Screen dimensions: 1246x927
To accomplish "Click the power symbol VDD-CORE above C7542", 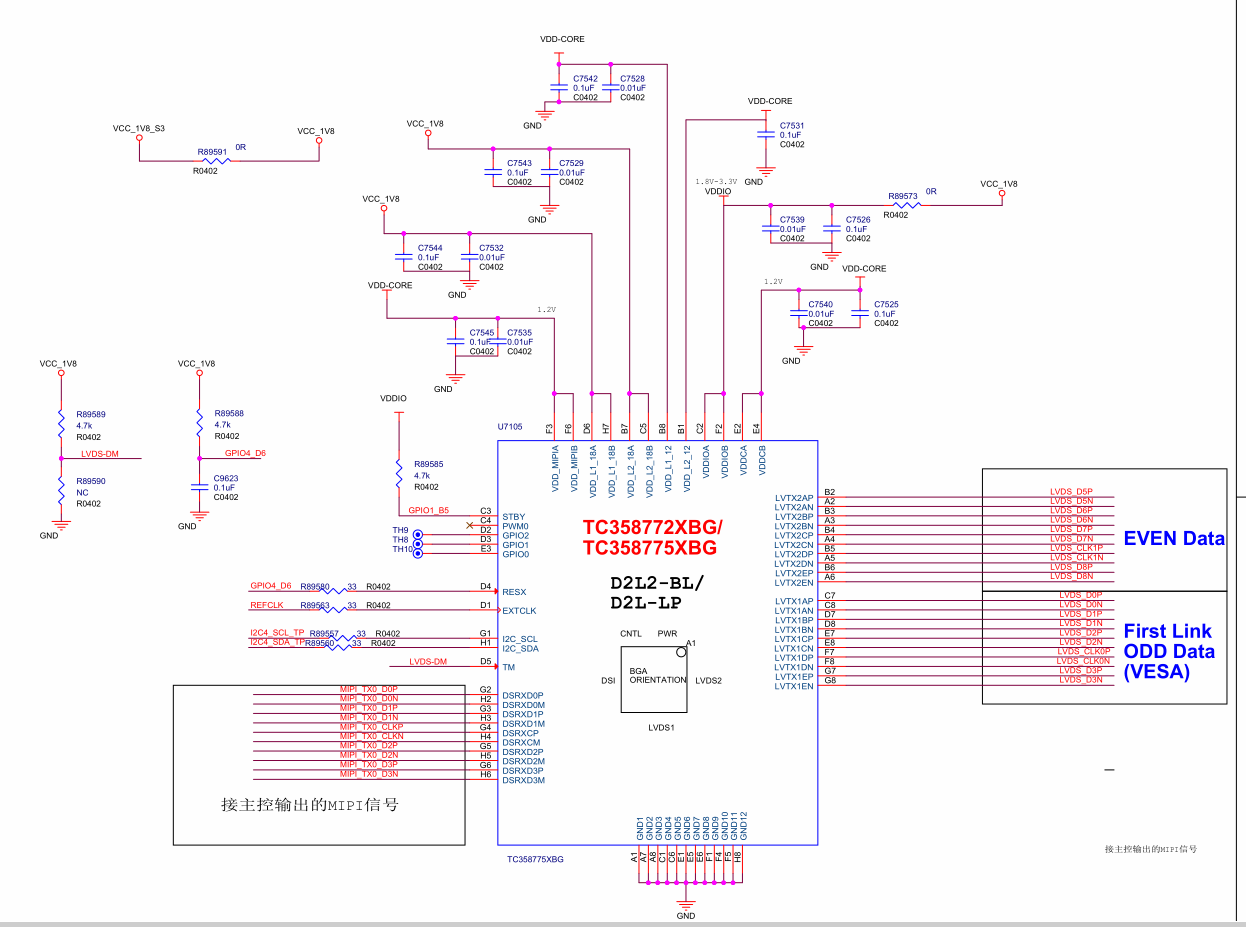I will [x=560, y=39].
